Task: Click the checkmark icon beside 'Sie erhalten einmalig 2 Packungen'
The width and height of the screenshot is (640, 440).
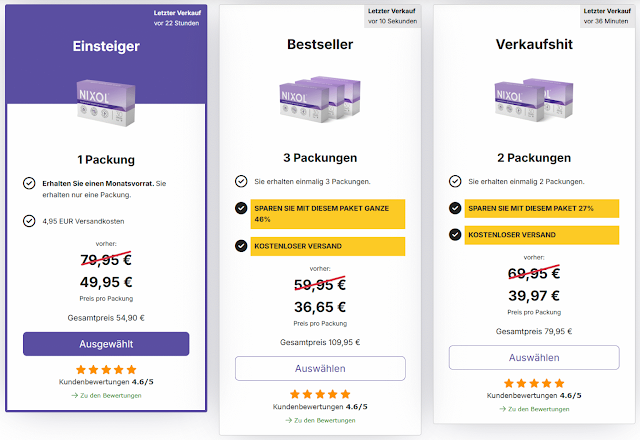Action: click(x=455, y=181)
